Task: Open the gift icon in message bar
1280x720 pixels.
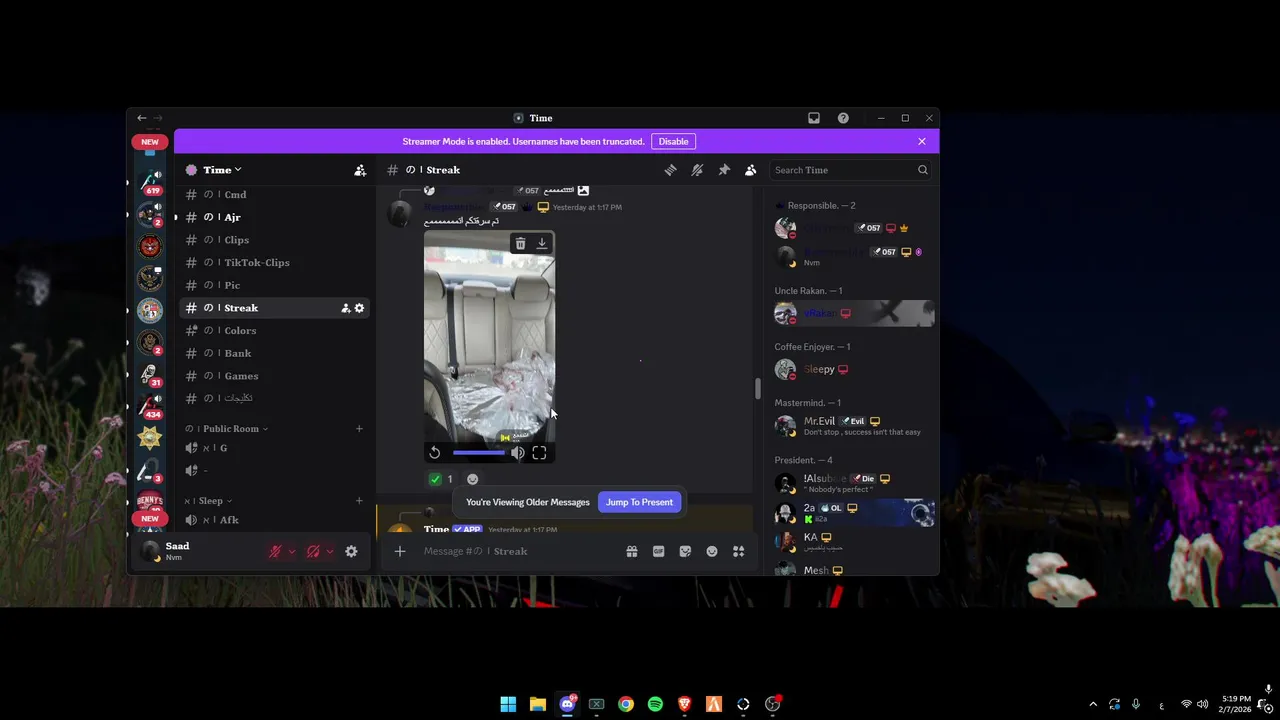Action: (632, 551)
